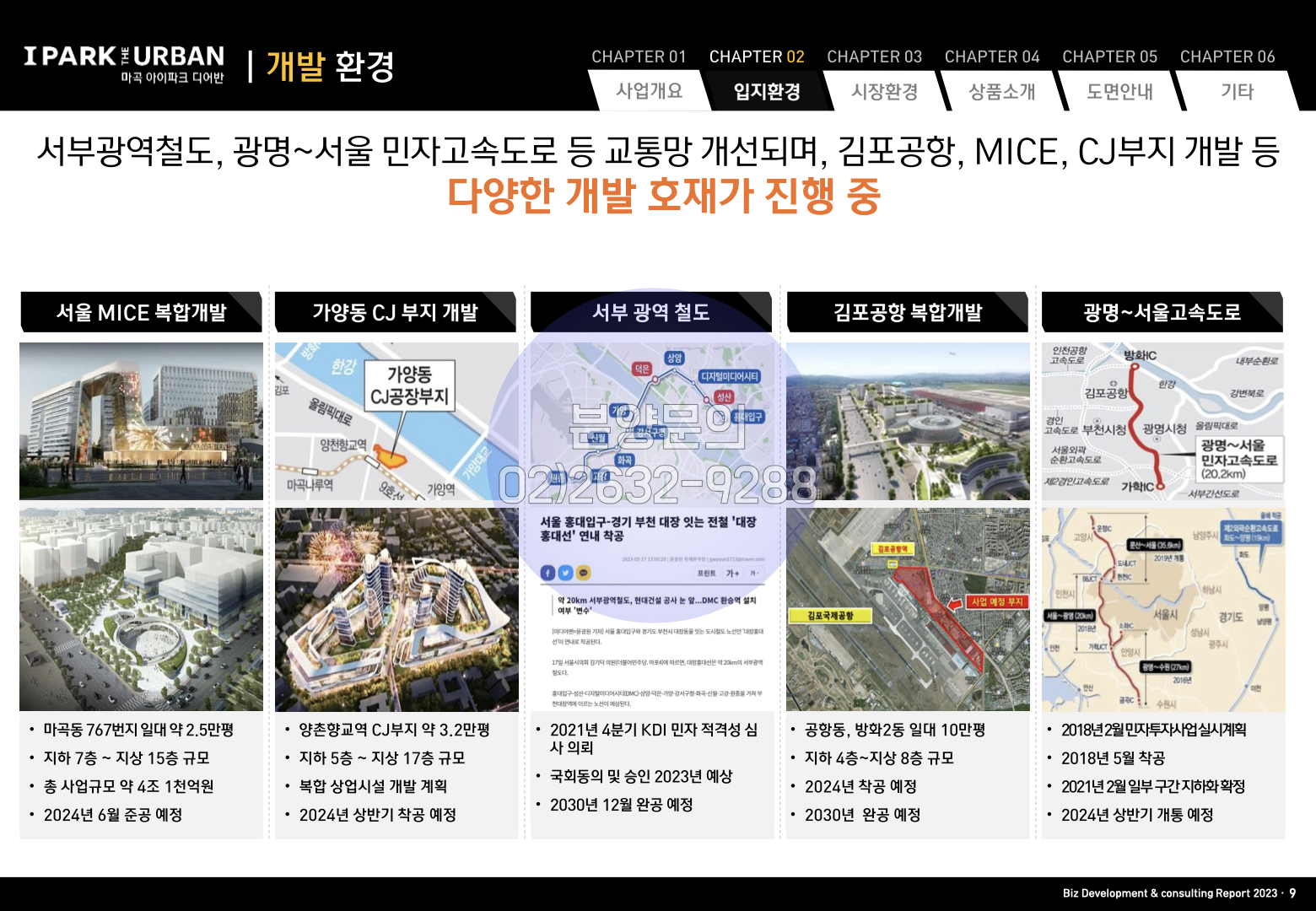Click the 가+ font size control
Image resolution: width=1316 pixels, height=911 pixels.
(732, 573)
